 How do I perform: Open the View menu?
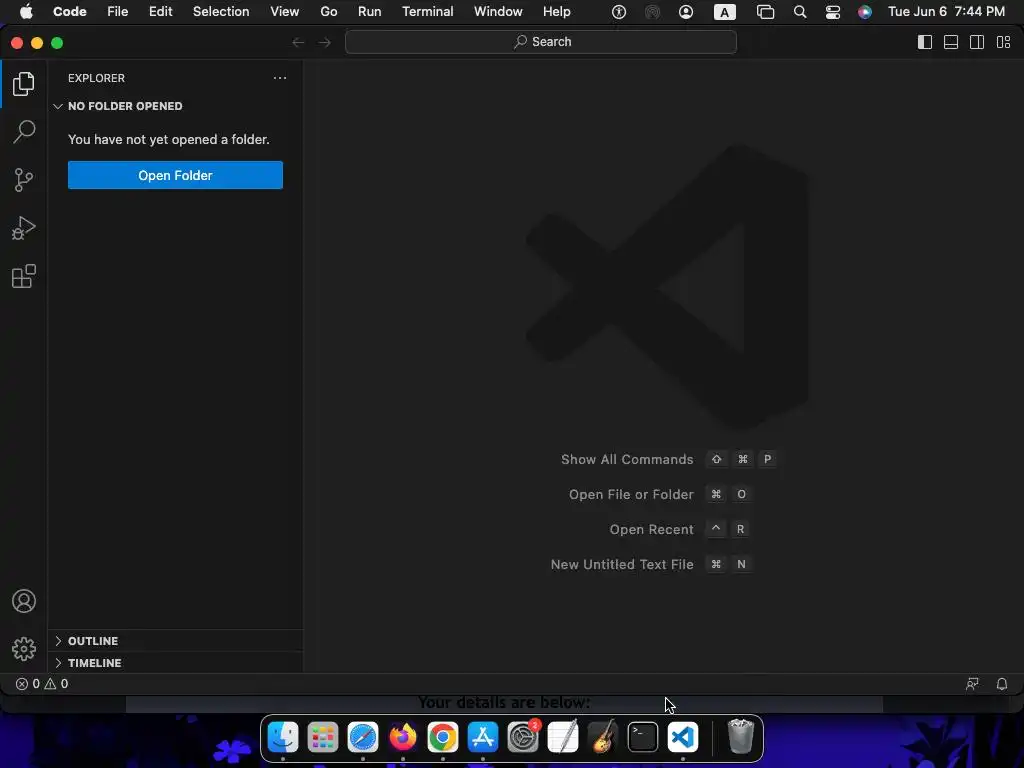[x=284, y=12]
